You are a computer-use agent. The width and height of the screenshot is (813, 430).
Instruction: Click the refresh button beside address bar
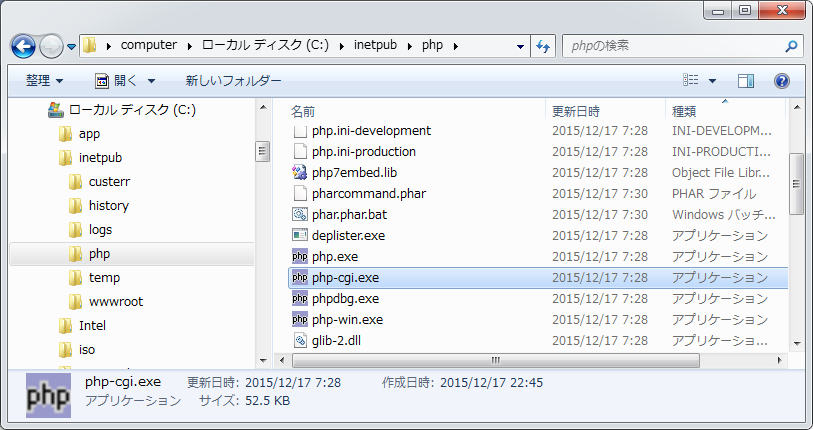click(544, 46)
